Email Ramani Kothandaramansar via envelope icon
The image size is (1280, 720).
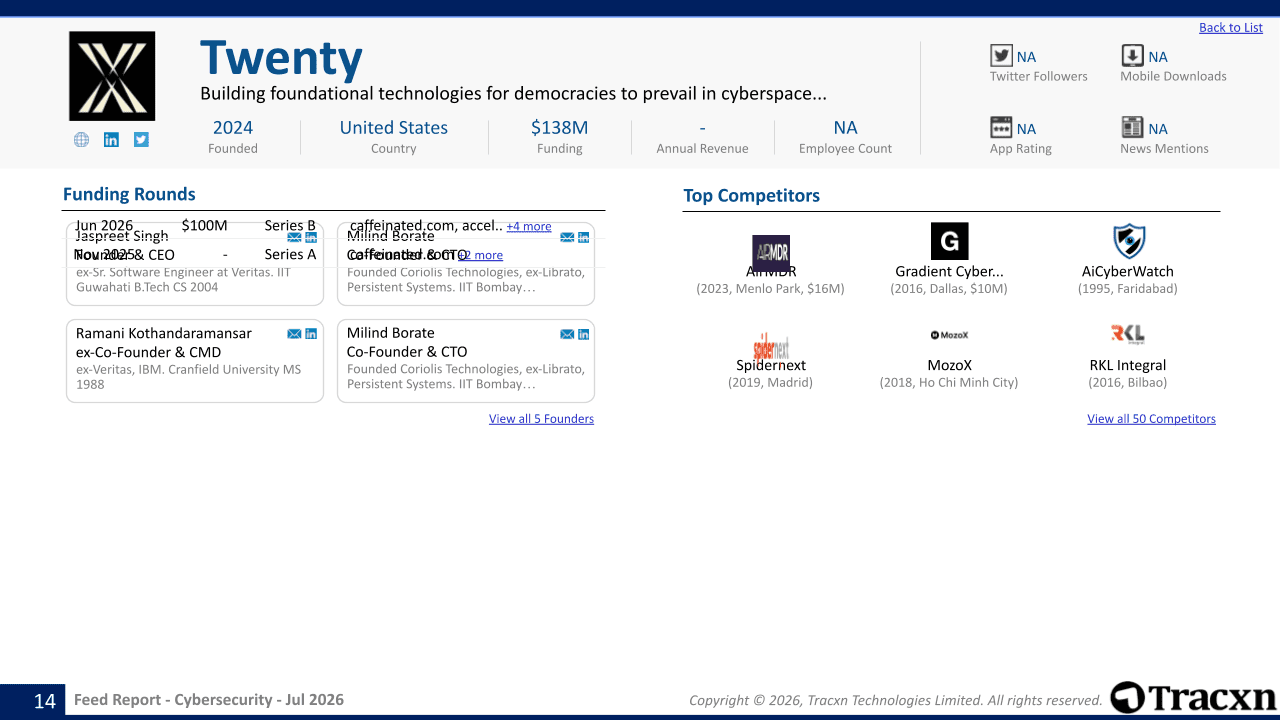coord(294,334)
